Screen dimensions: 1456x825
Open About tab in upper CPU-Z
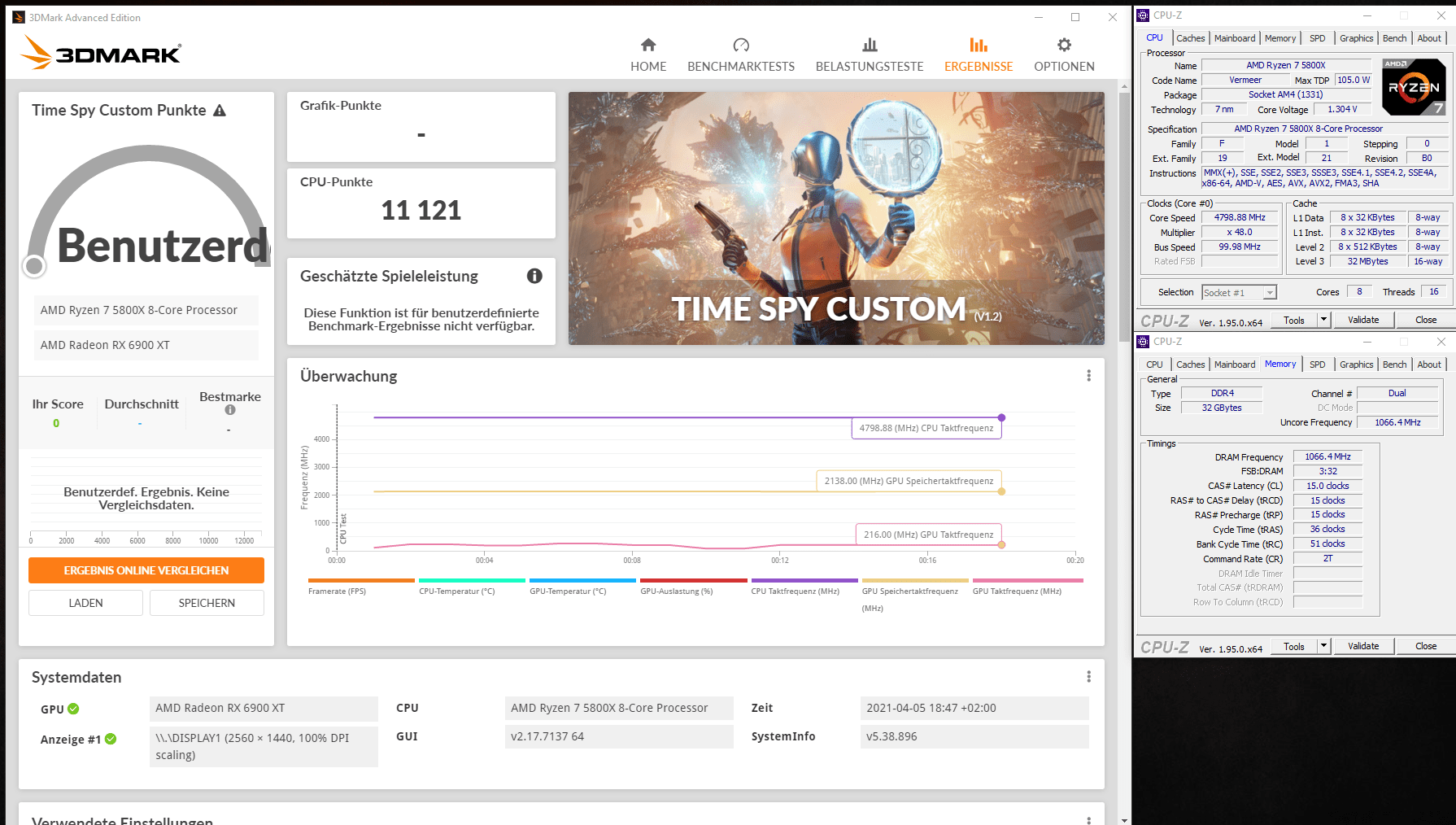click(1429, 38)
